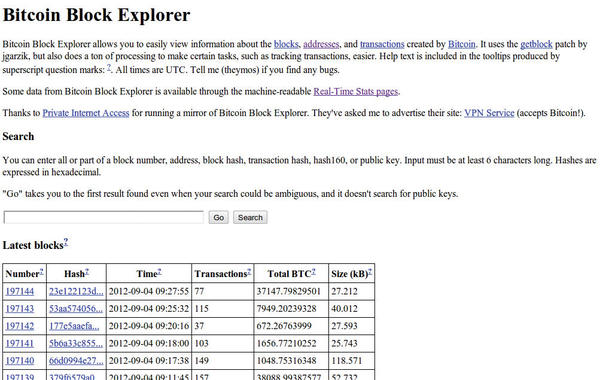The image size is (600, 380).
Task: Open hash link 23e122123d...
Action: pos(76,292)
